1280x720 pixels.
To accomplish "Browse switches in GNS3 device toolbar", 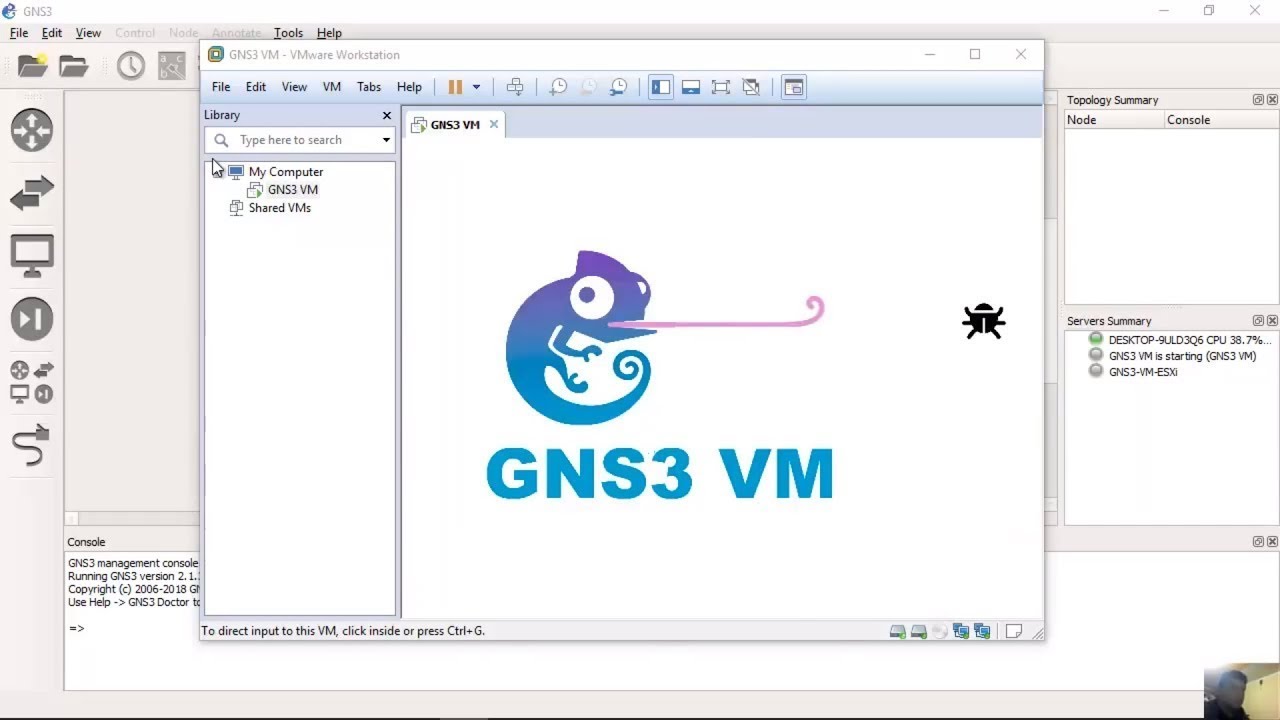I will point(32,193).
